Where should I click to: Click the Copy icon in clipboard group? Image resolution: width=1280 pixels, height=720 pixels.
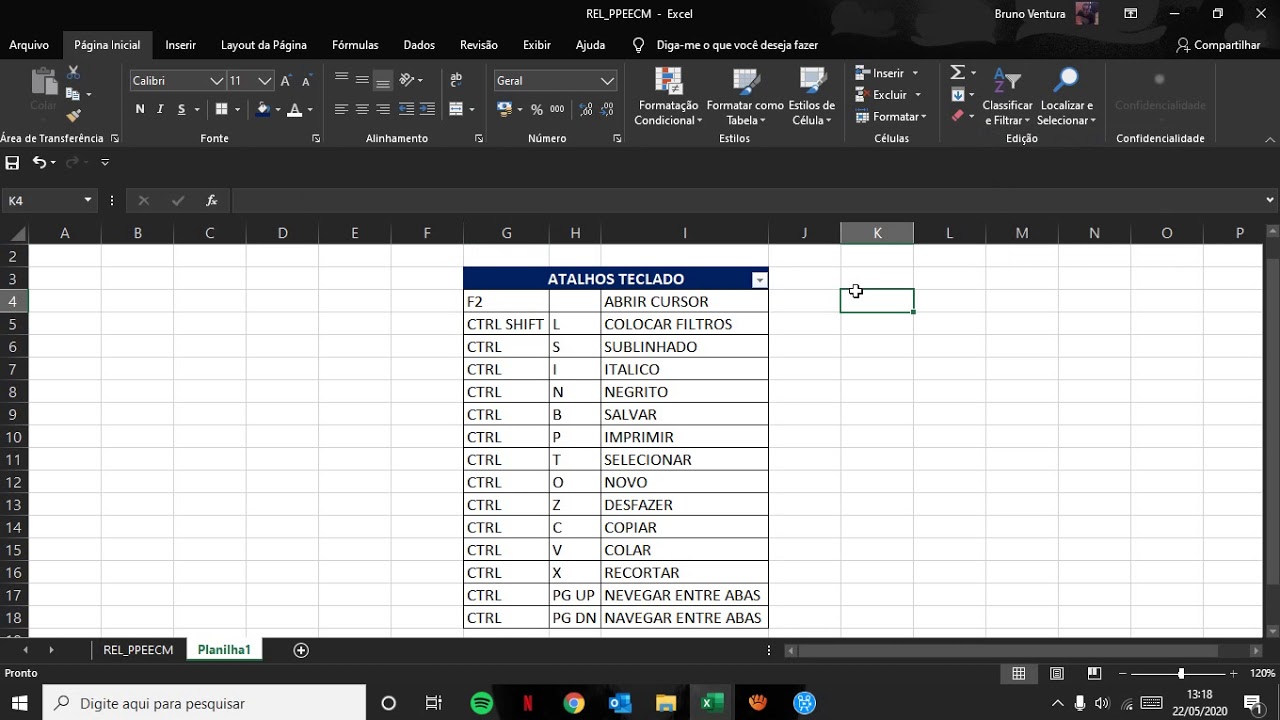pos(73,94)
